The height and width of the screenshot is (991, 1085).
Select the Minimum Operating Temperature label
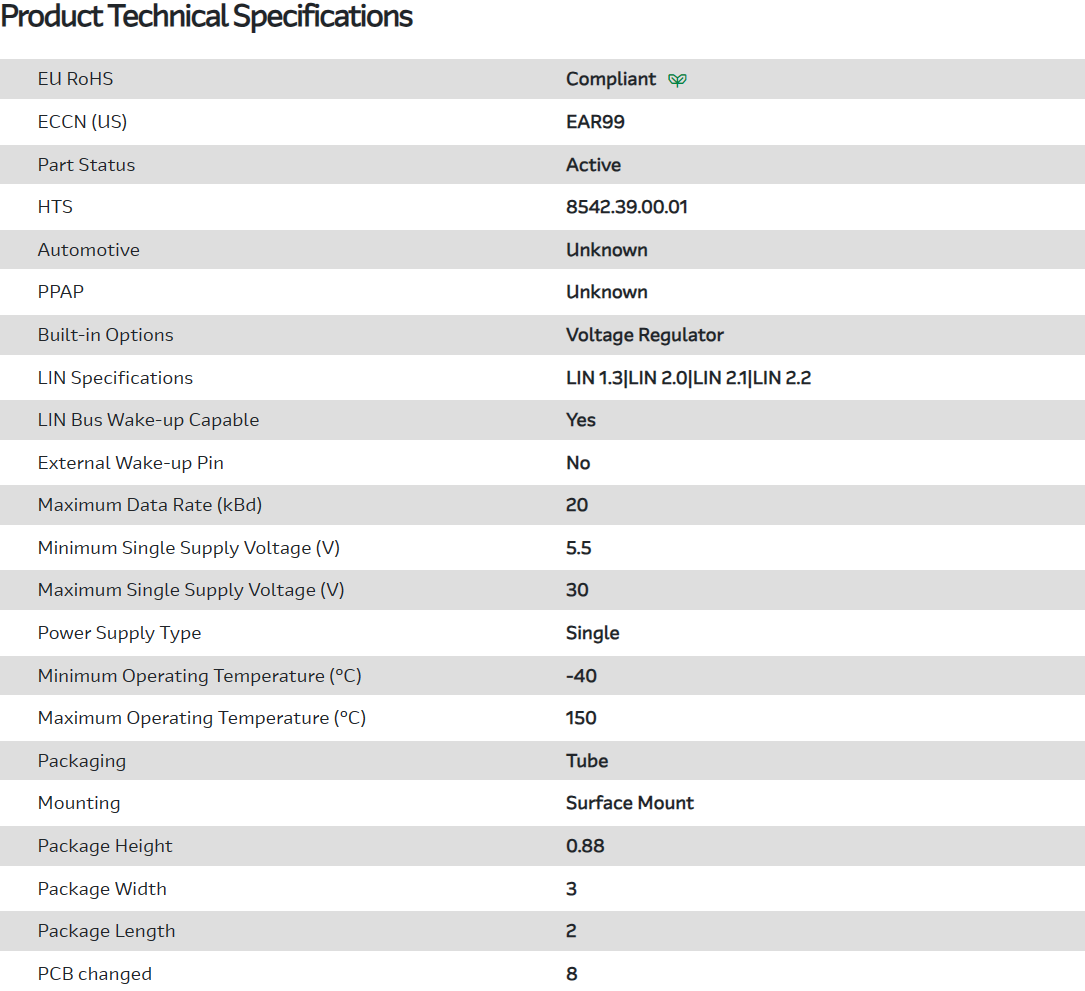pyautogui.click(x=199, y=676)
